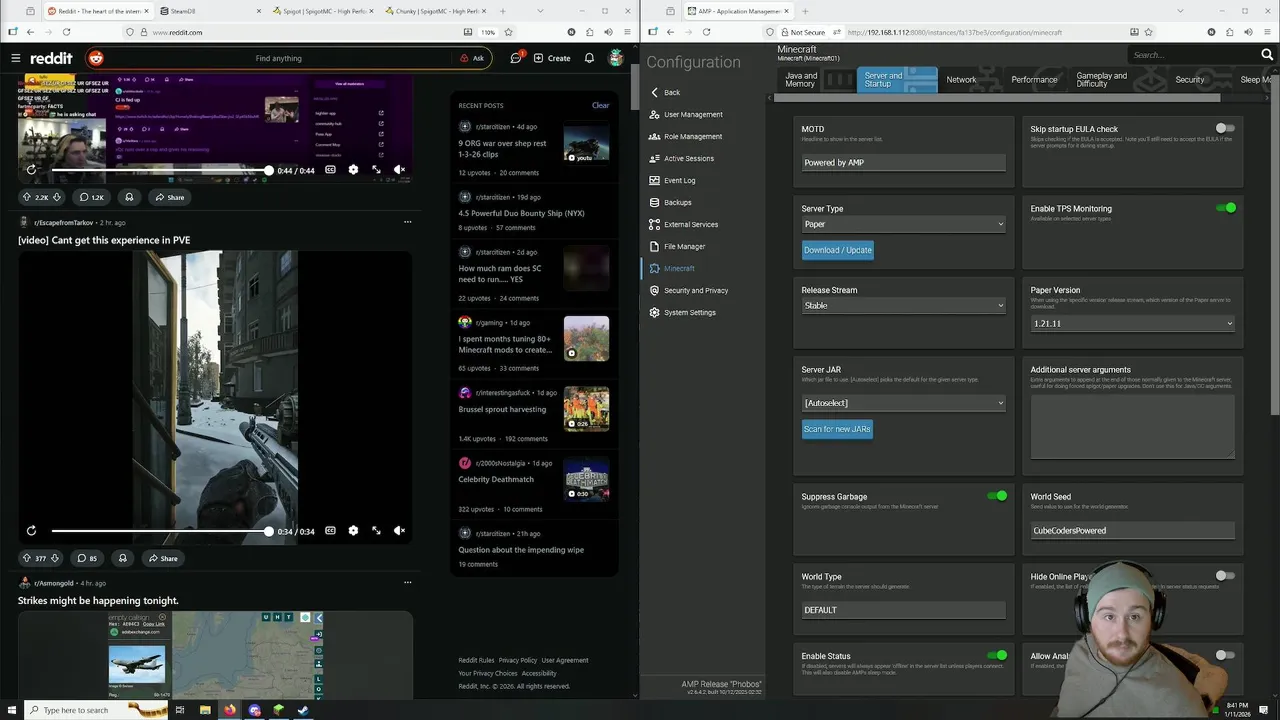The width and height of the screenshot is (1280, 720).
Task: Click Reddit Create post button
Action: [552, 58]
